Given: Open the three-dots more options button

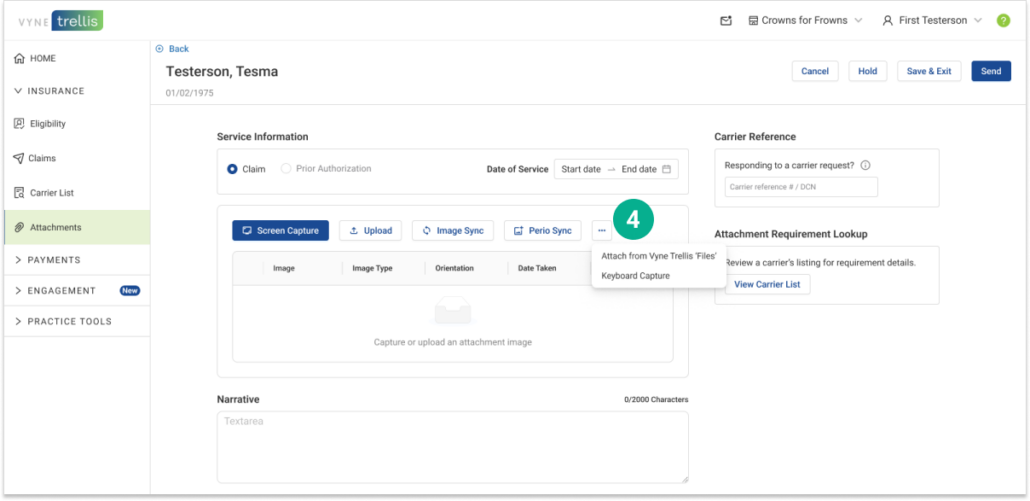Looking at the screenshot, I should (x=601, y=231).
